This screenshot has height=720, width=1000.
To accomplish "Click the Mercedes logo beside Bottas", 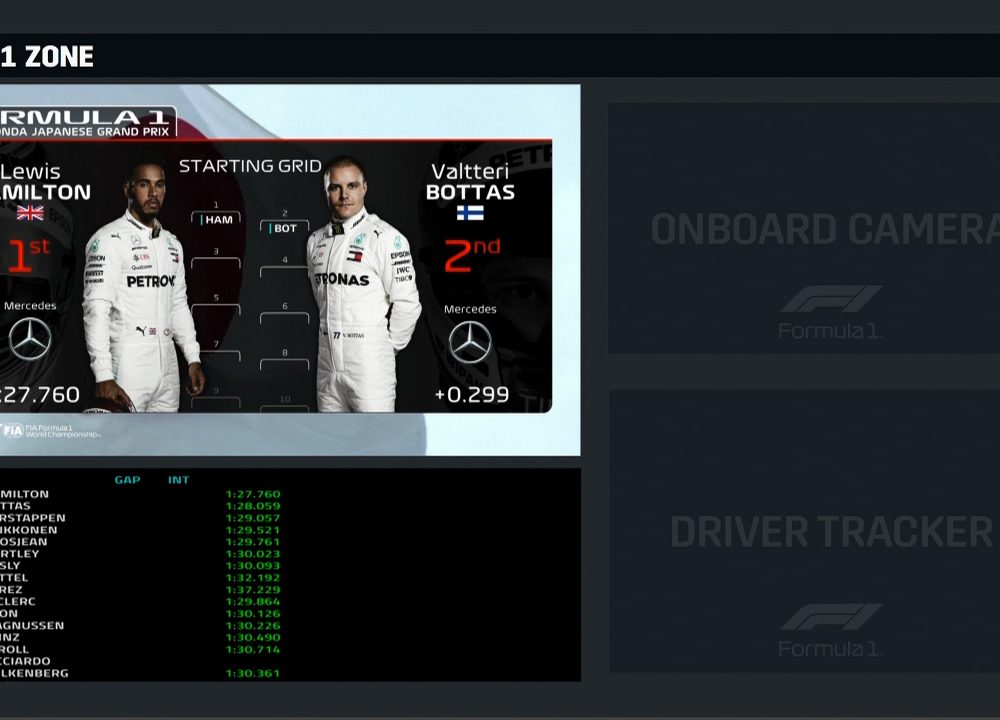I will (x=470, y=342).
